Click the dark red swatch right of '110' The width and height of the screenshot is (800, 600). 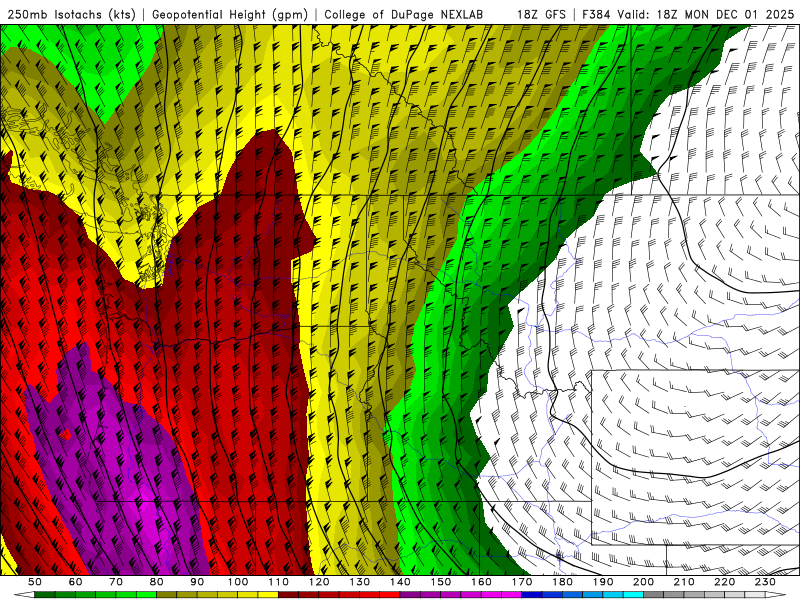(x=288, y=595)
